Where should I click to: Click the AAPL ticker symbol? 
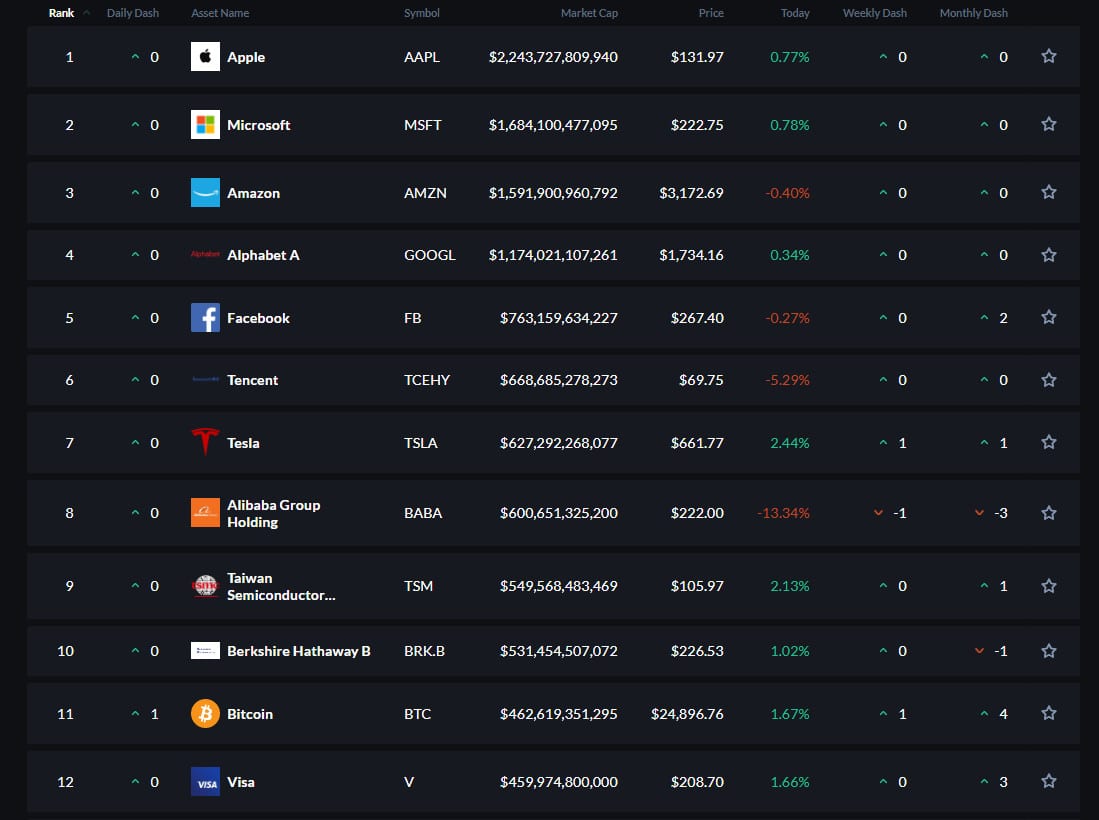422,57
